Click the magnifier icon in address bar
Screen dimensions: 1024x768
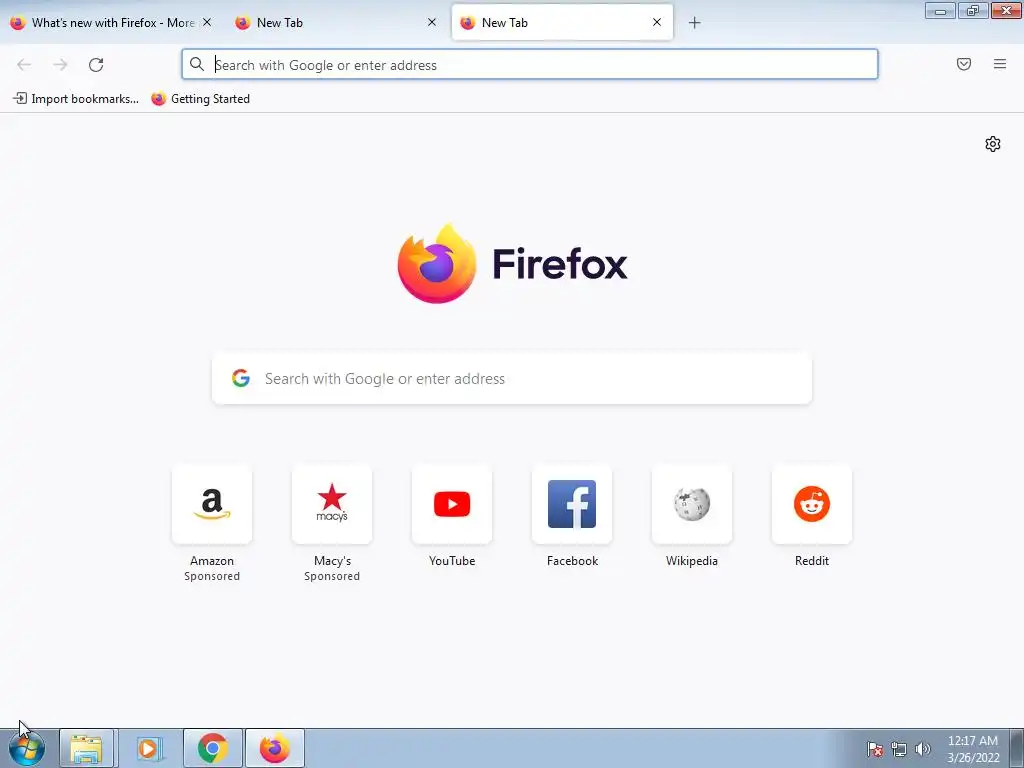(x=197, y=64)
